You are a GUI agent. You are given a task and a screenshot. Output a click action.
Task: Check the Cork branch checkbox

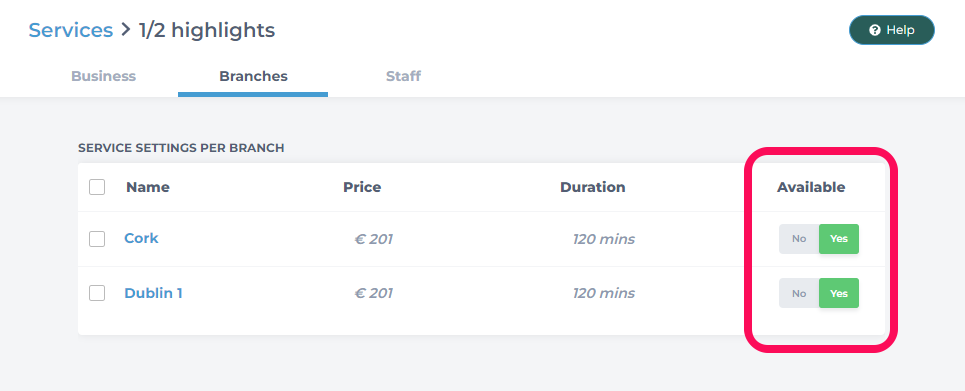click(x=97, y=239)
